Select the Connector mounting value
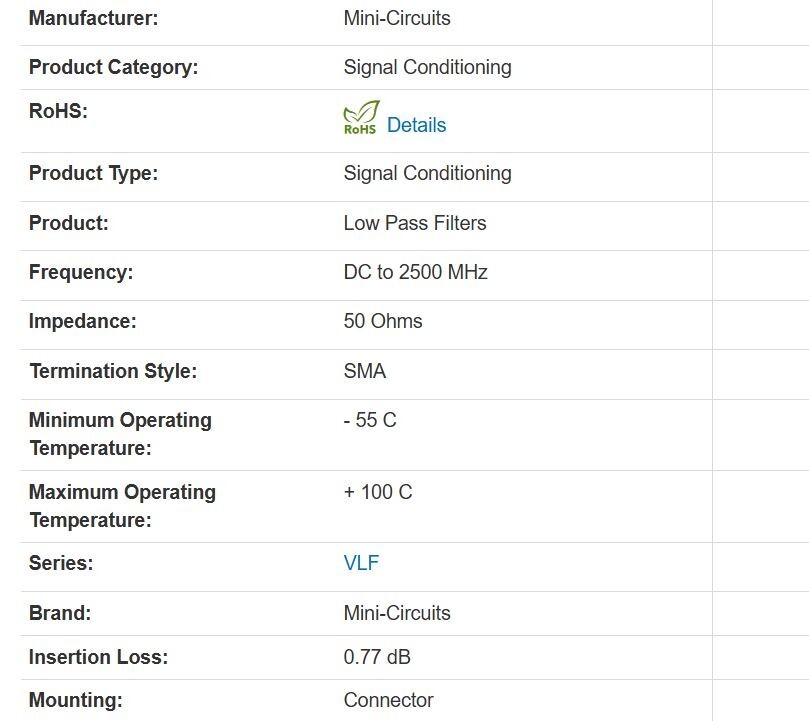 tap(388, 700)
